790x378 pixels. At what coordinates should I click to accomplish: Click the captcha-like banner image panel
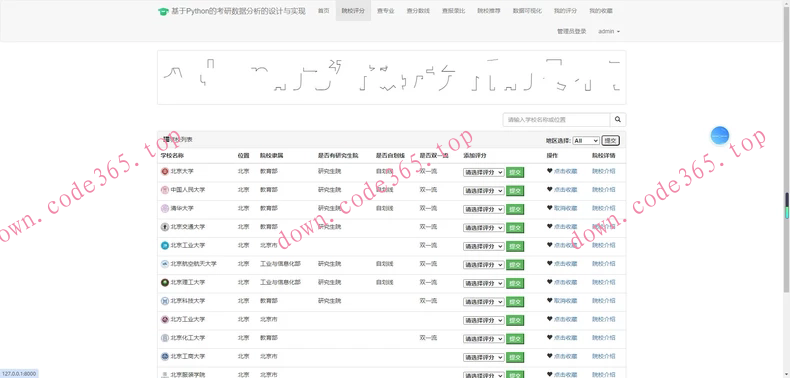point(391,77)
